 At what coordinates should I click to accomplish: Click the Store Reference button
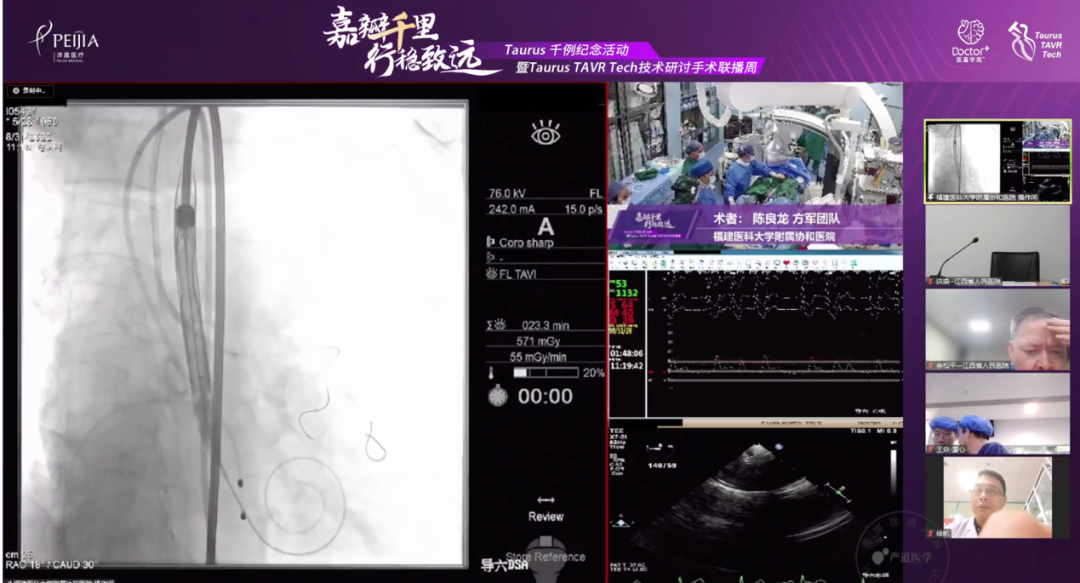545,557
